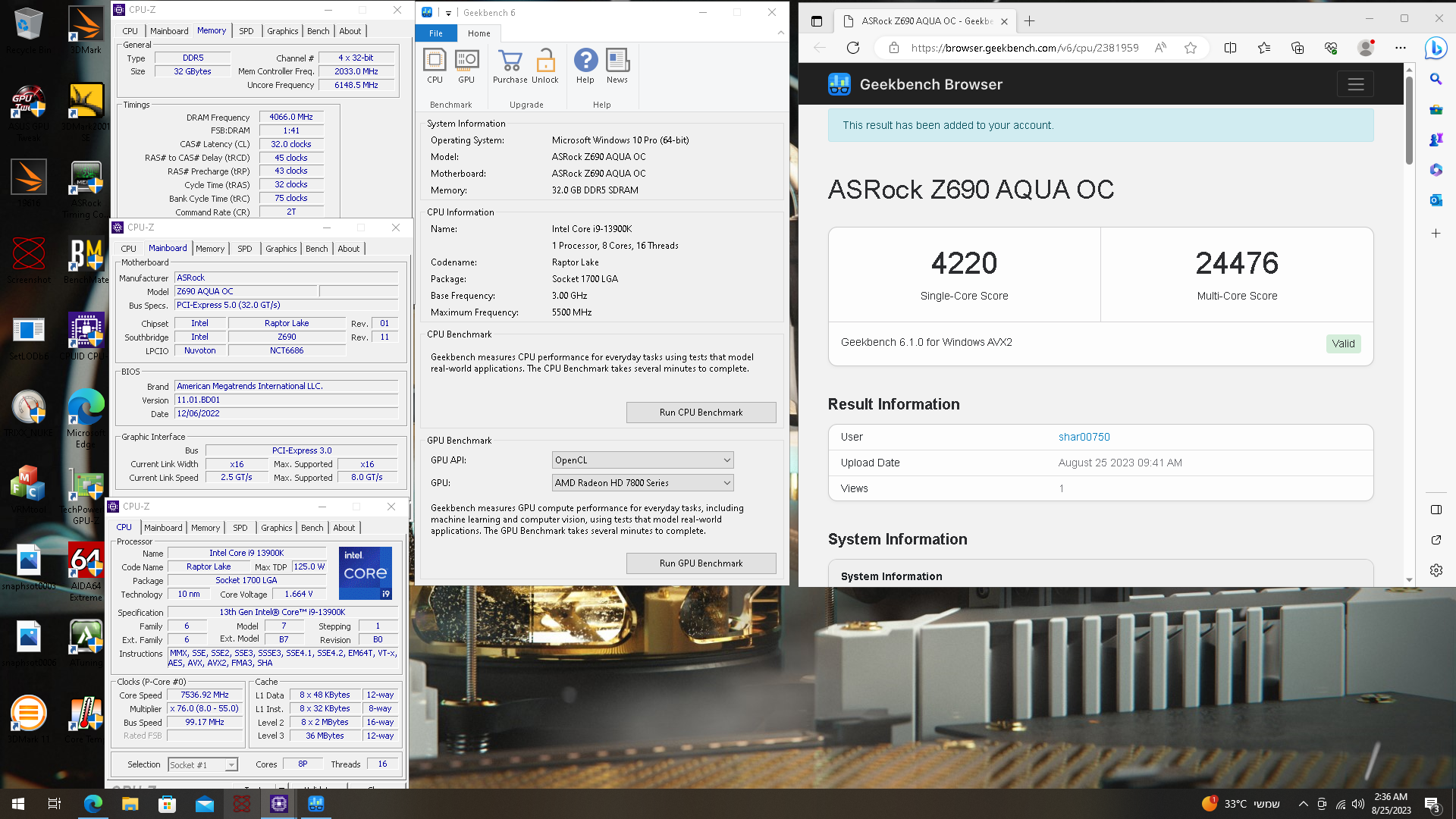Open the GPU AMD Radeon HD 7800 dropdown
This screenshot has width=1456, height=819.
[x=642, y=483]
